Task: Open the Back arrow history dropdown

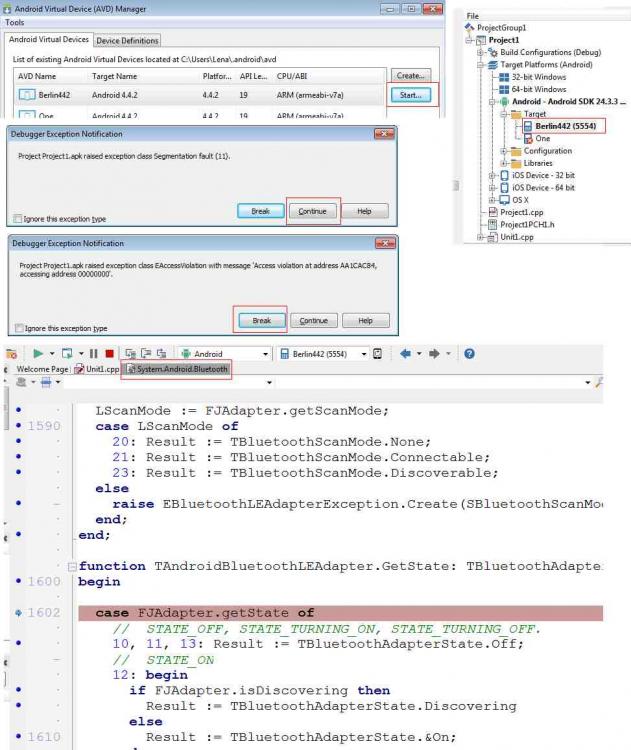Action: pos(419,353)
